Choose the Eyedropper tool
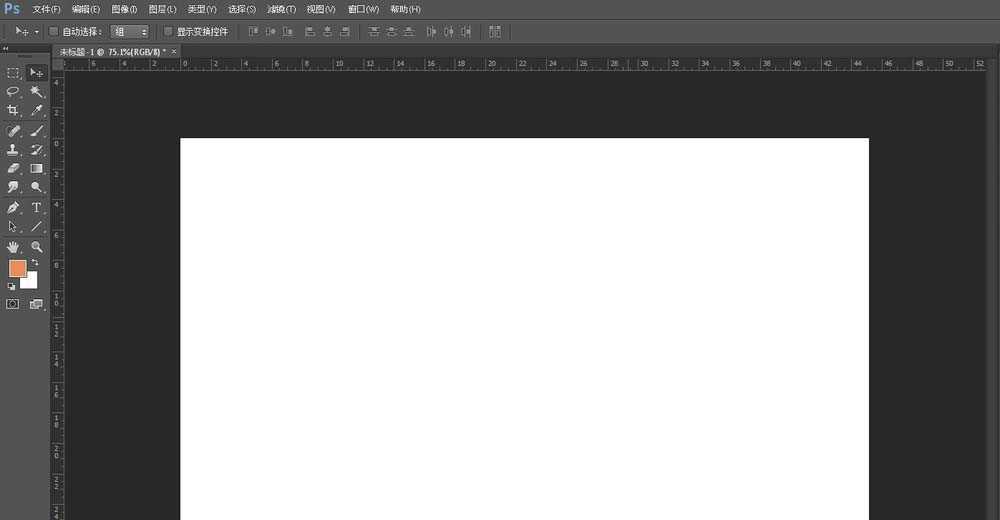Image resolution: width=1000 pixels, height=520 pixels. pos(36,111)
